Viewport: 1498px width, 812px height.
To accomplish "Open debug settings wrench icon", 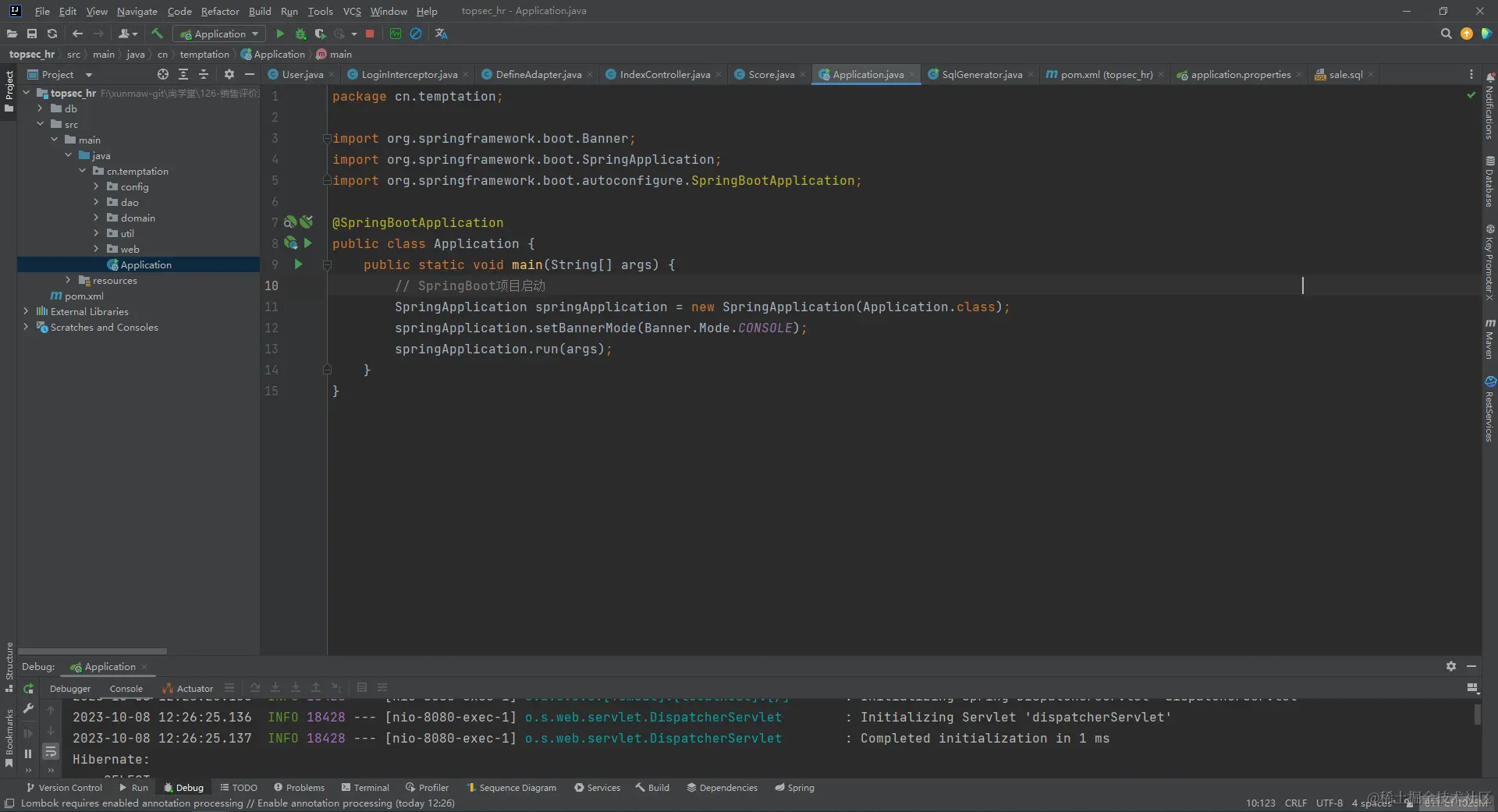I will point(28,708).
